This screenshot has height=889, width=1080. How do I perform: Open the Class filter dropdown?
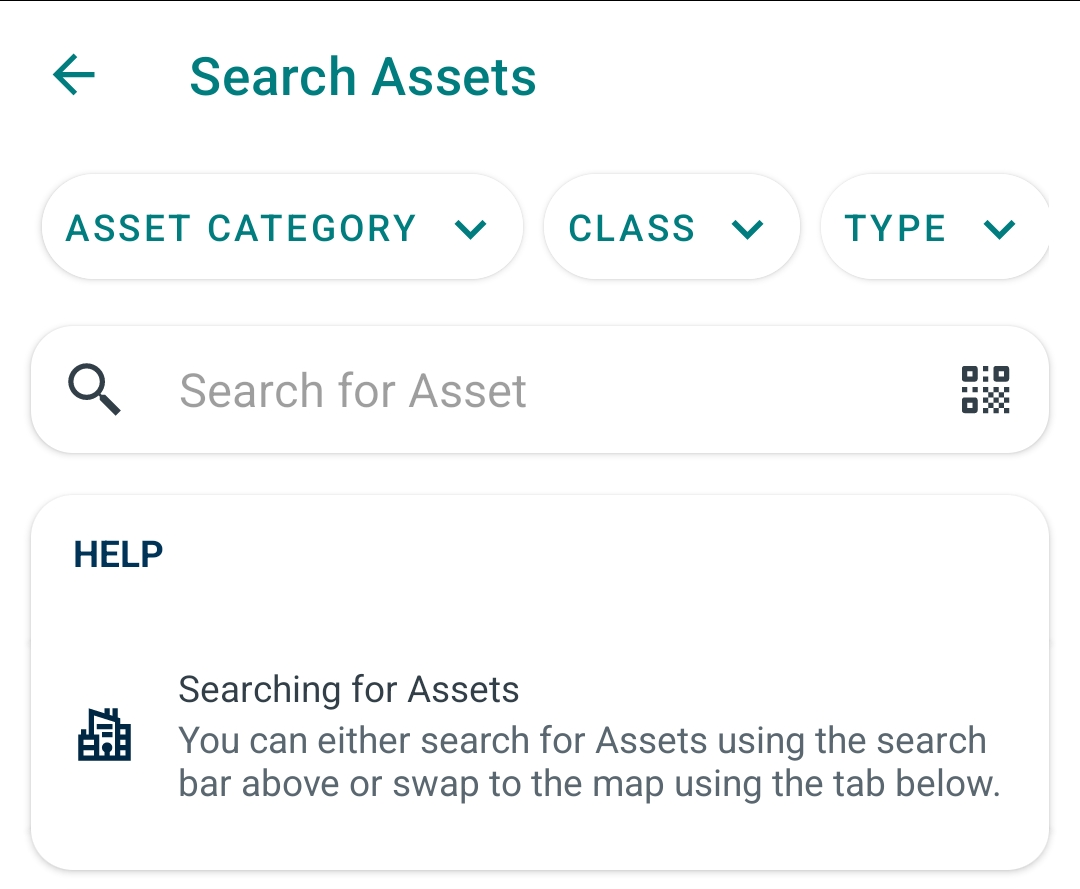[x=672, y=227]
